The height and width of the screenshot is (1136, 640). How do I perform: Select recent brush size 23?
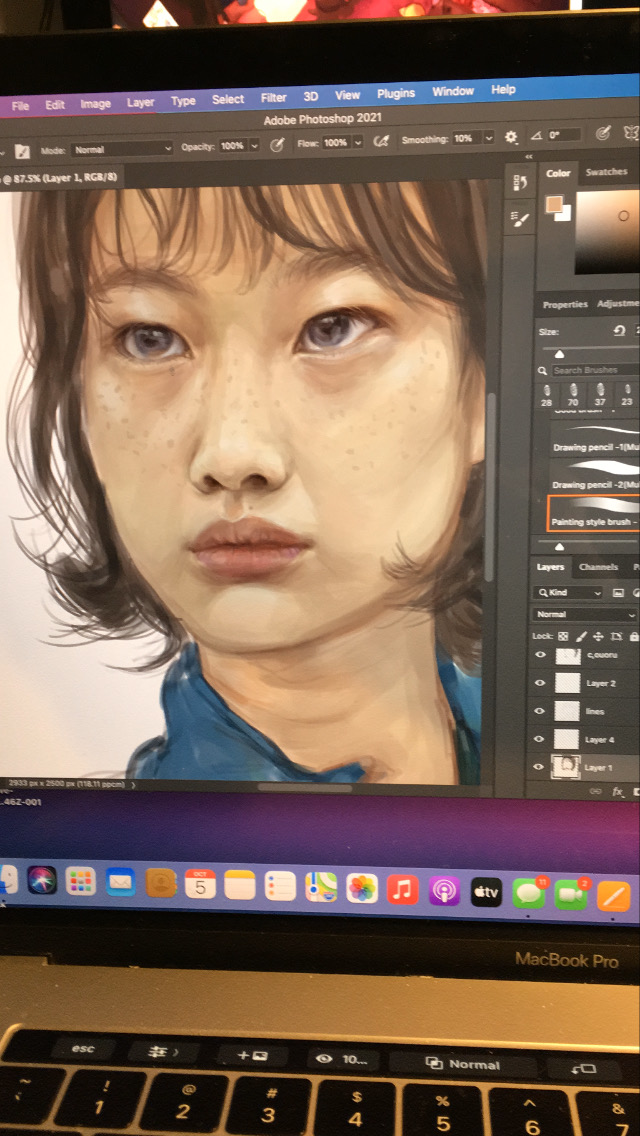[x=626, y=394]
